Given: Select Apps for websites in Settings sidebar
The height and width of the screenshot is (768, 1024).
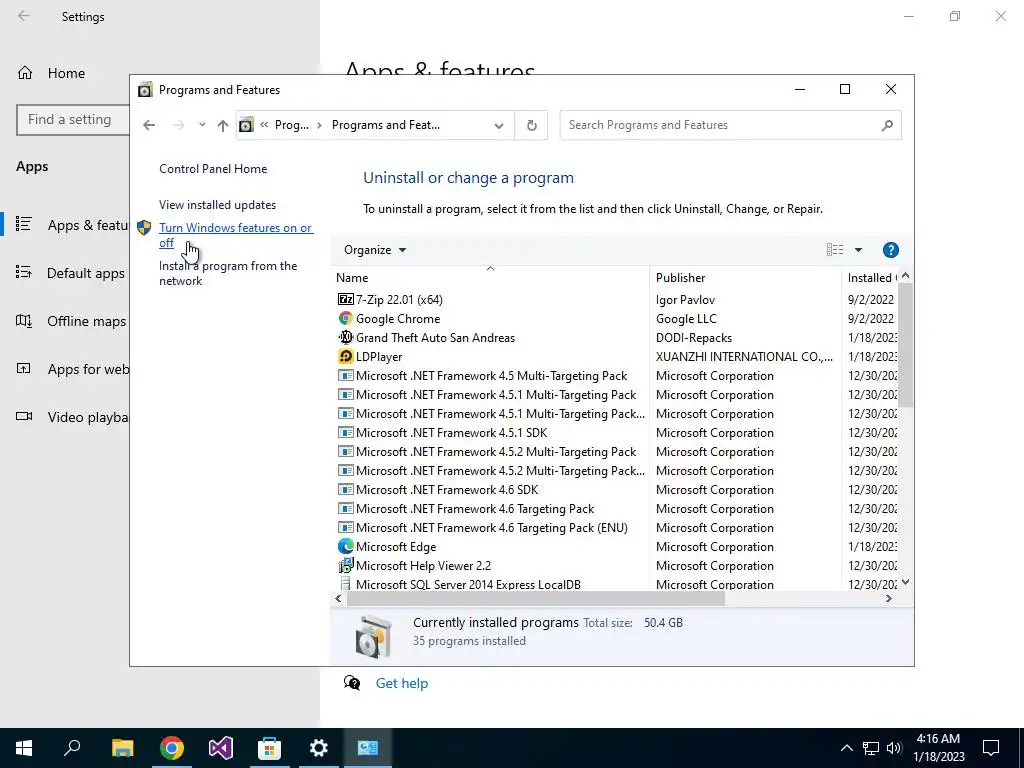Looking at the screenshot, I should click(70, 369).
